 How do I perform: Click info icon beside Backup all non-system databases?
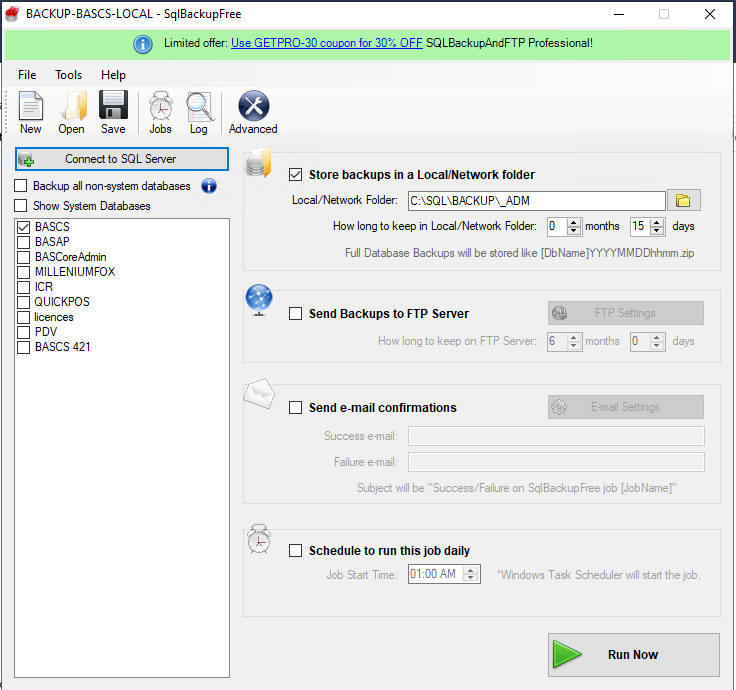209,186
